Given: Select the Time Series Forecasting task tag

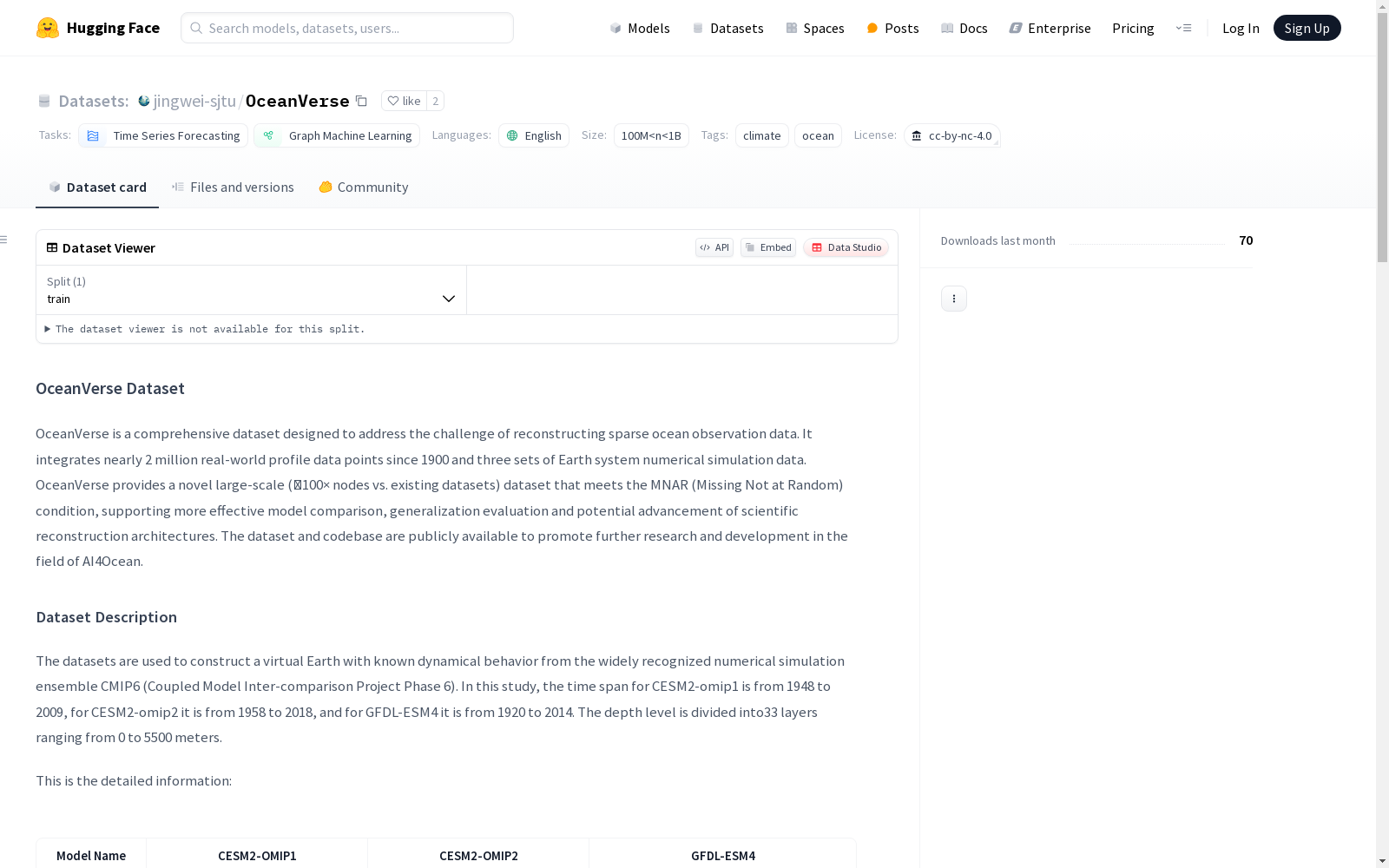Looking at the screenshot, I should pos(163,135).
